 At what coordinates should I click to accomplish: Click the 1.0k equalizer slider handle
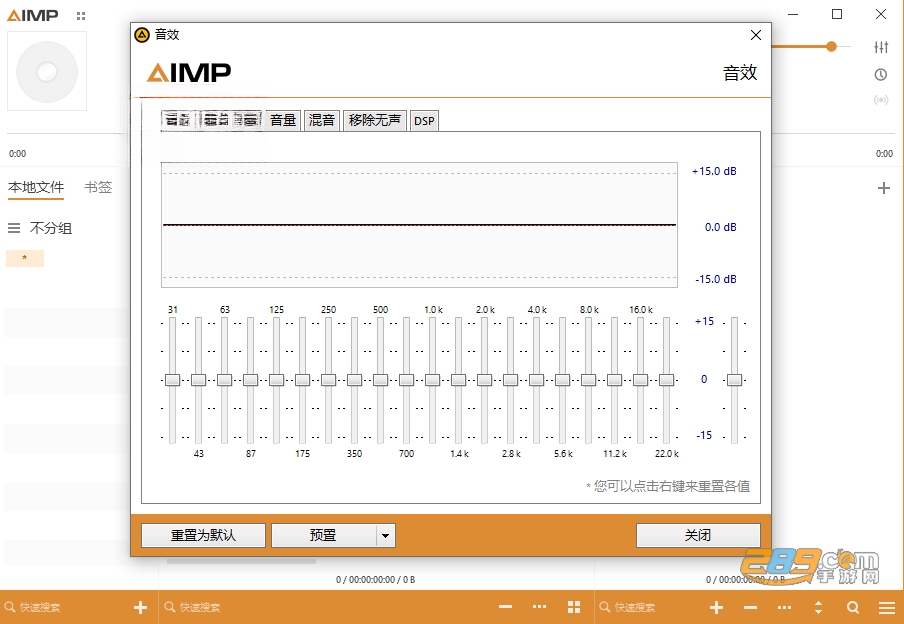point(432,380)
